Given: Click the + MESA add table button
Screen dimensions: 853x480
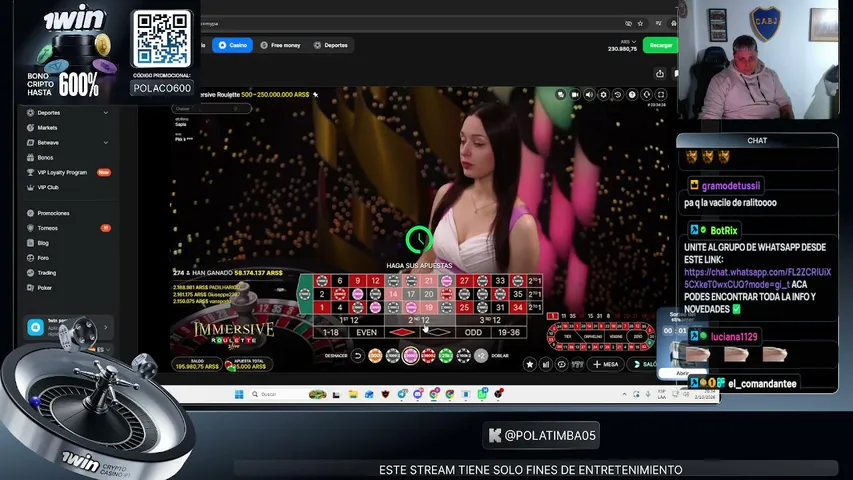Looking at the screenshot, I should click(606, 365).
